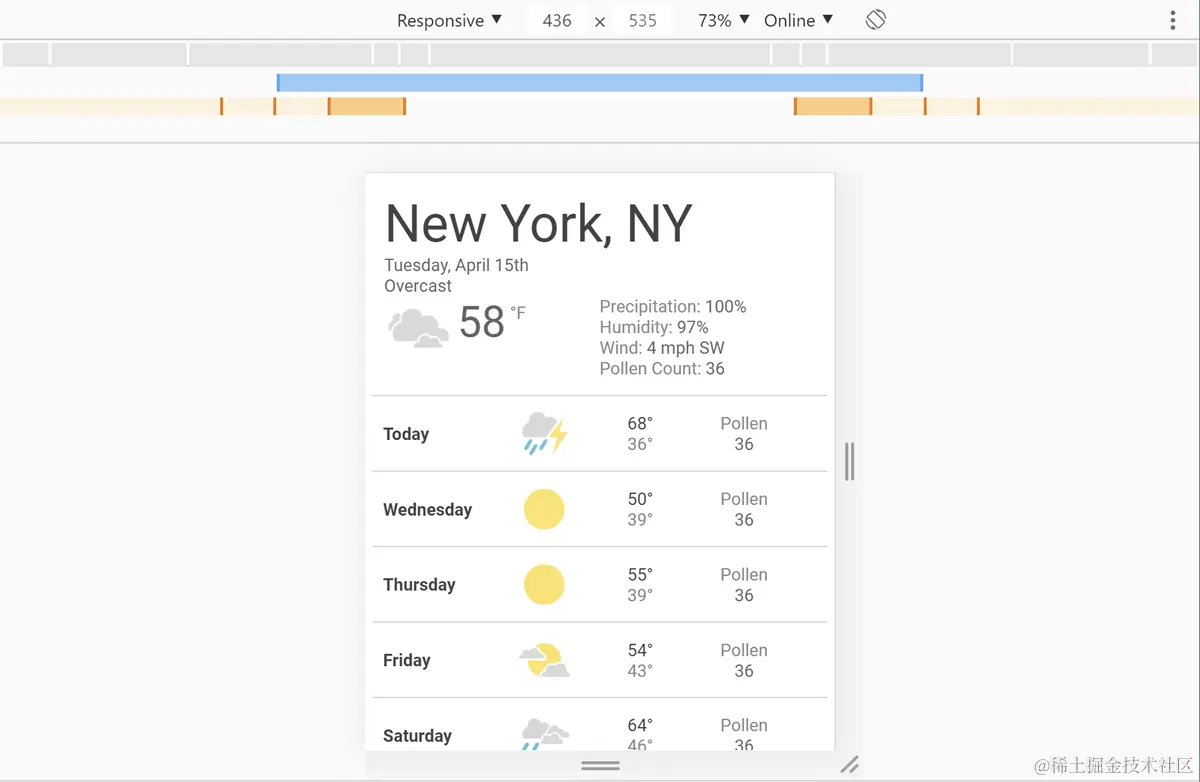The height and width of the screenshot is (782, 1200).
Task: Rotate the device orientation icon
Action: 875,19
